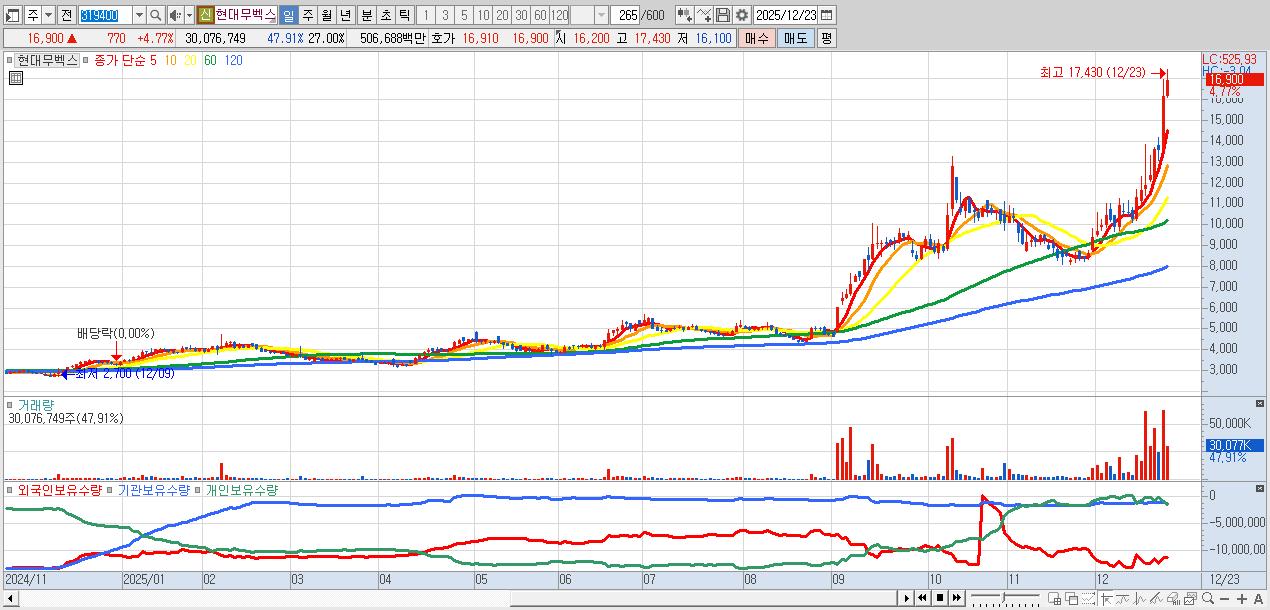1270x610 pixels.
Task: Click the eraser delete drawings icon
Action: point(1174,598)
